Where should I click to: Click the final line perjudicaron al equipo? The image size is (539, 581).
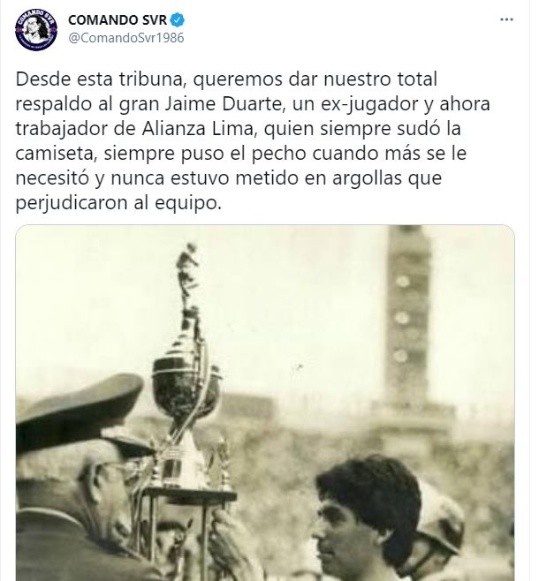pyautogui.click(x=118, y=203)
